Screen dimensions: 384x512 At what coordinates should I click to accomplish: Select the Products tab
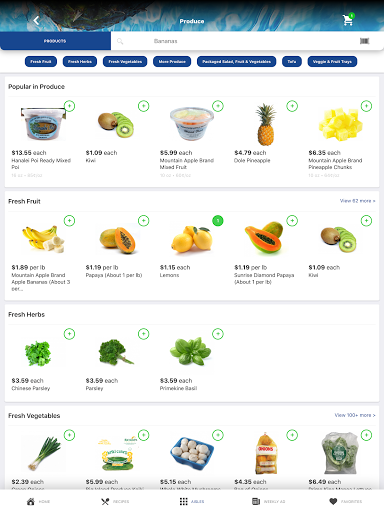click(55, 41)
